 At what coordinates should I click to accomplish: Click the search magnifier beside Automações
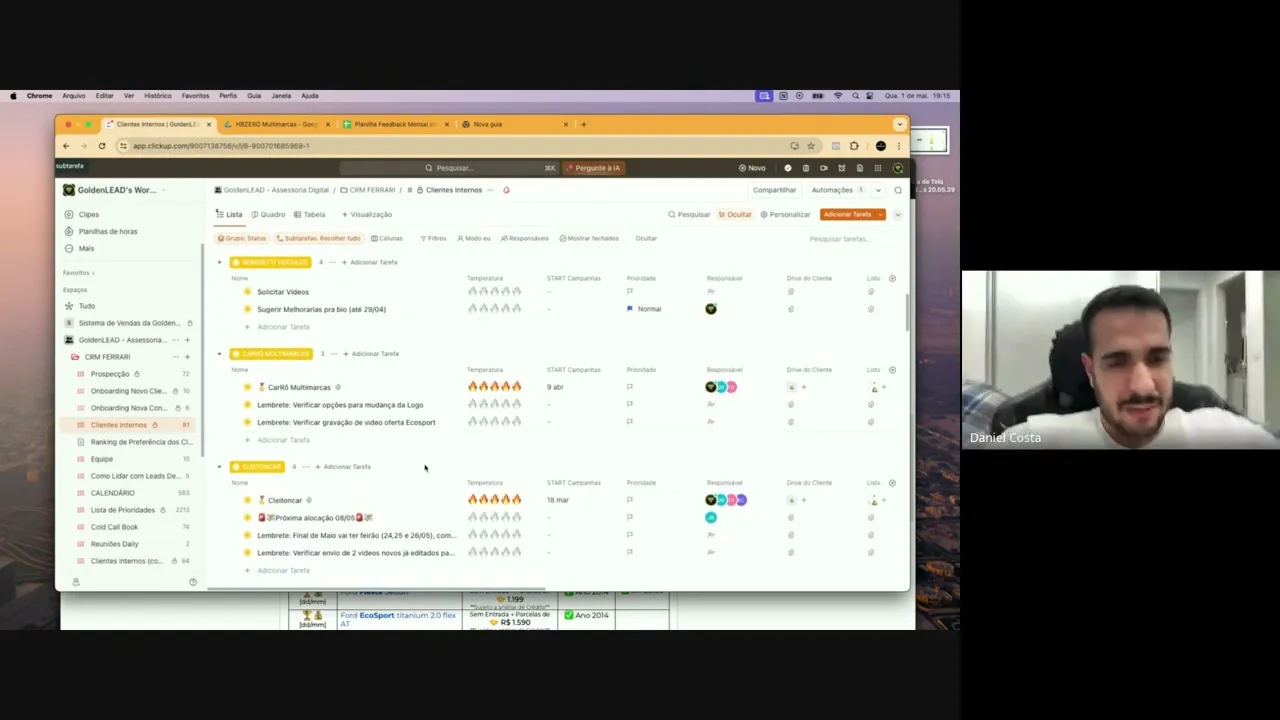coord(897,190)
